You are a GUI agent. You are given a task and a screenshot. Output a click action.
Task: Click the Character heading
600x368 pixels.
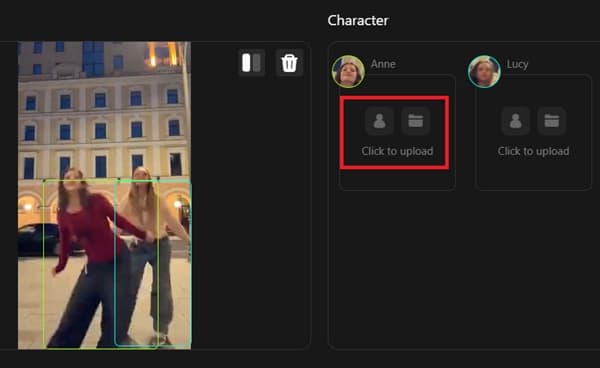pyautogui.click(x=358, y=20)
